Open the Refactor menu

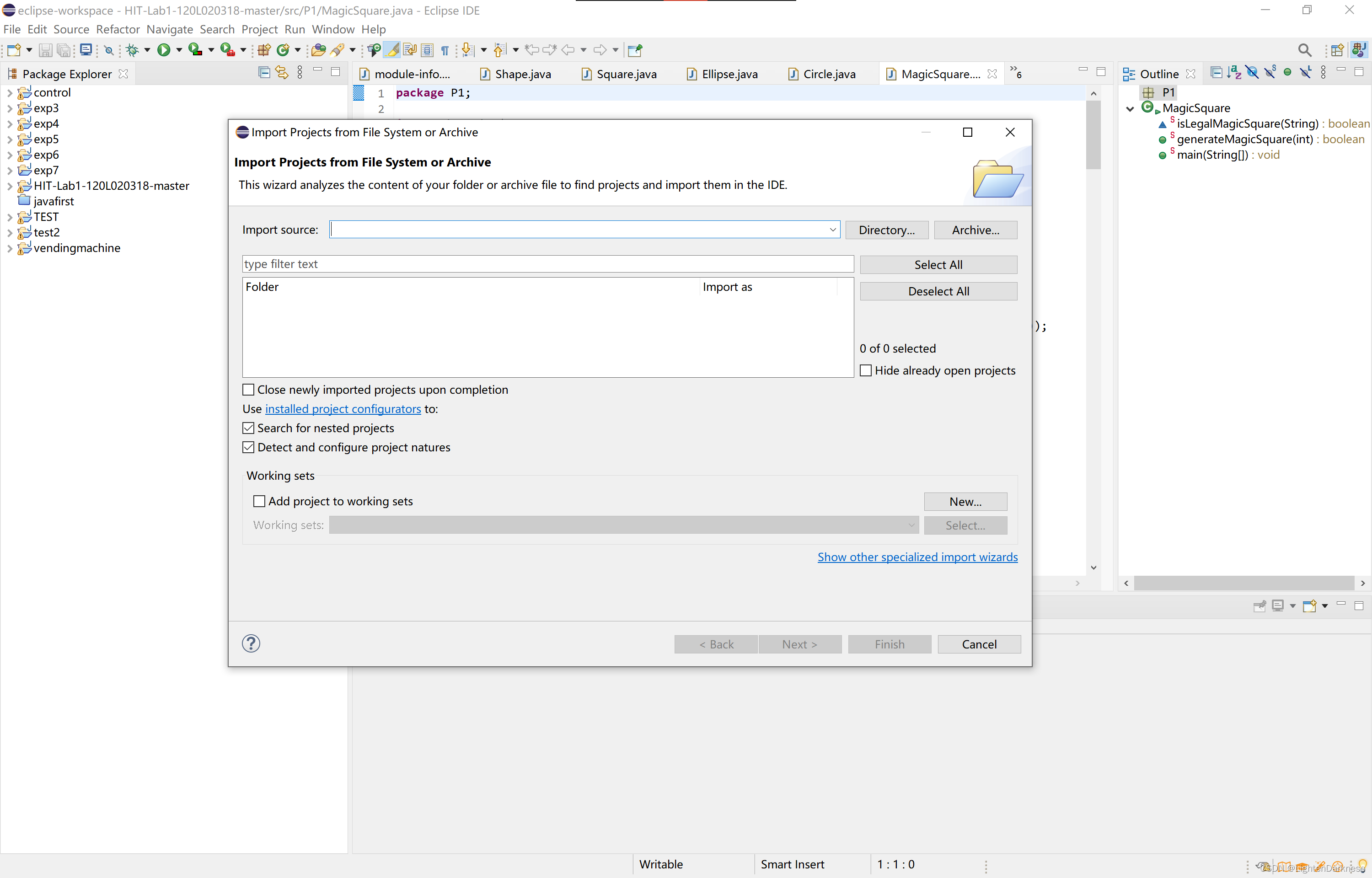(x=118, y=29)
